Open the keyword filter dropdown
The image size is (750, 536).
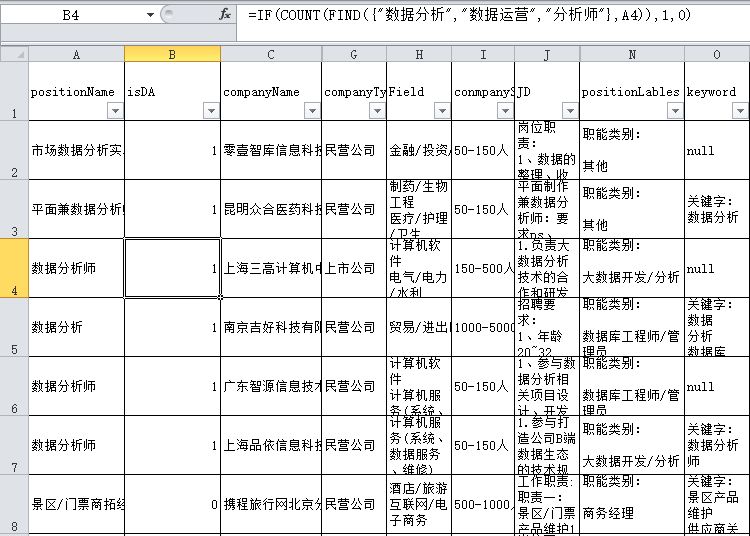pyautogui.click(x=740, y=111)
